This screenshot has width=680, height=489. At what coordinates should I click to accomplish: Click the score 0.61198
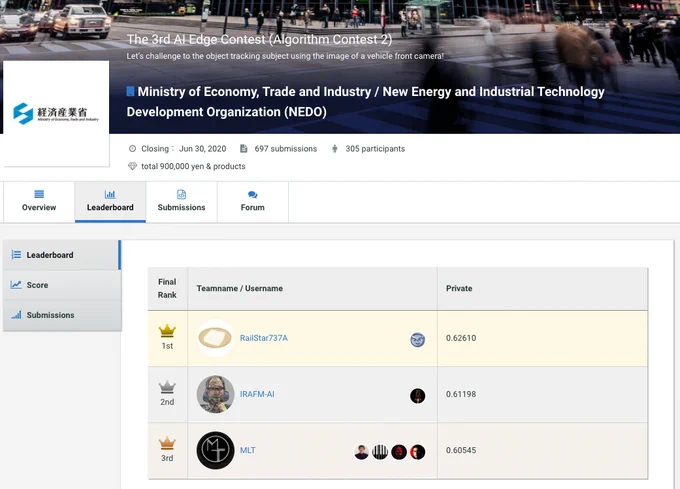click(x=461, y=394)
